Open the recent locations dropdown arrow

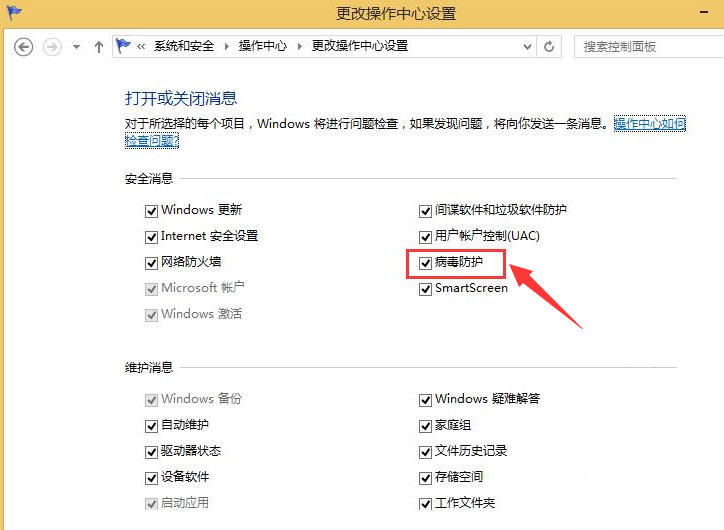click(77, 47)
